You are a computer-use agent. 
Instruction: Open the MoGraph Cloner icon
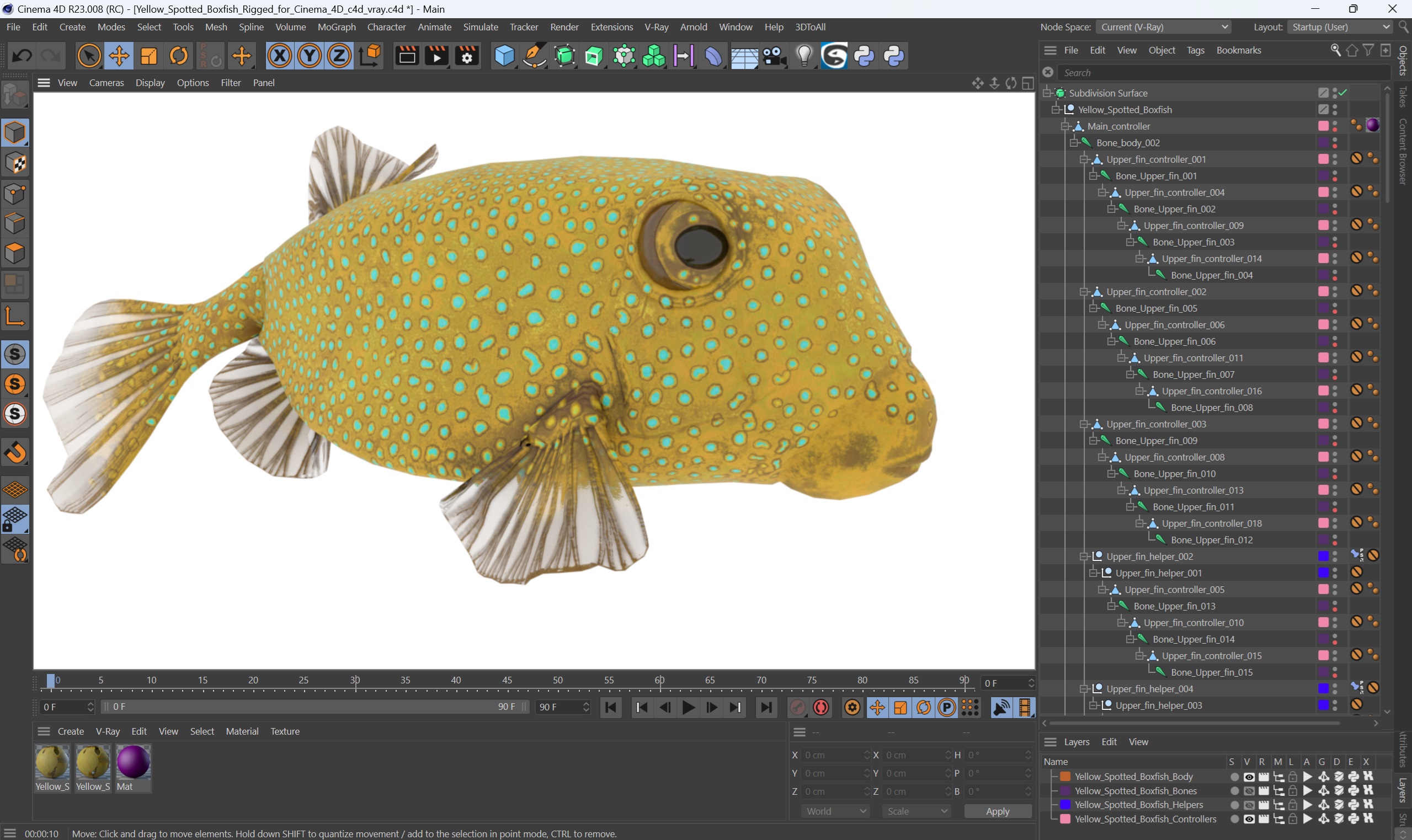[654, 56]
